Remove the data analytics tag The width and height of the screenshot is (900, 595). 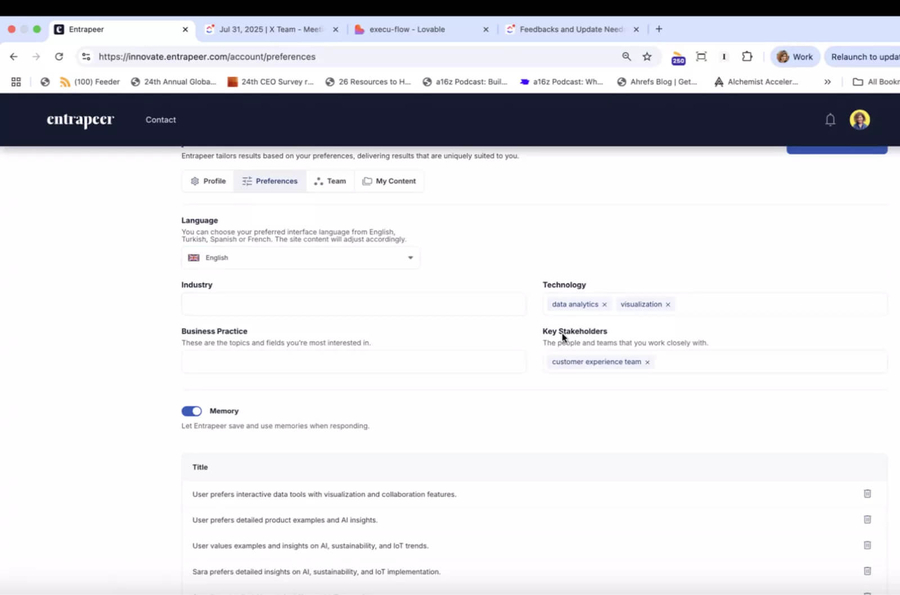point(604,305)
